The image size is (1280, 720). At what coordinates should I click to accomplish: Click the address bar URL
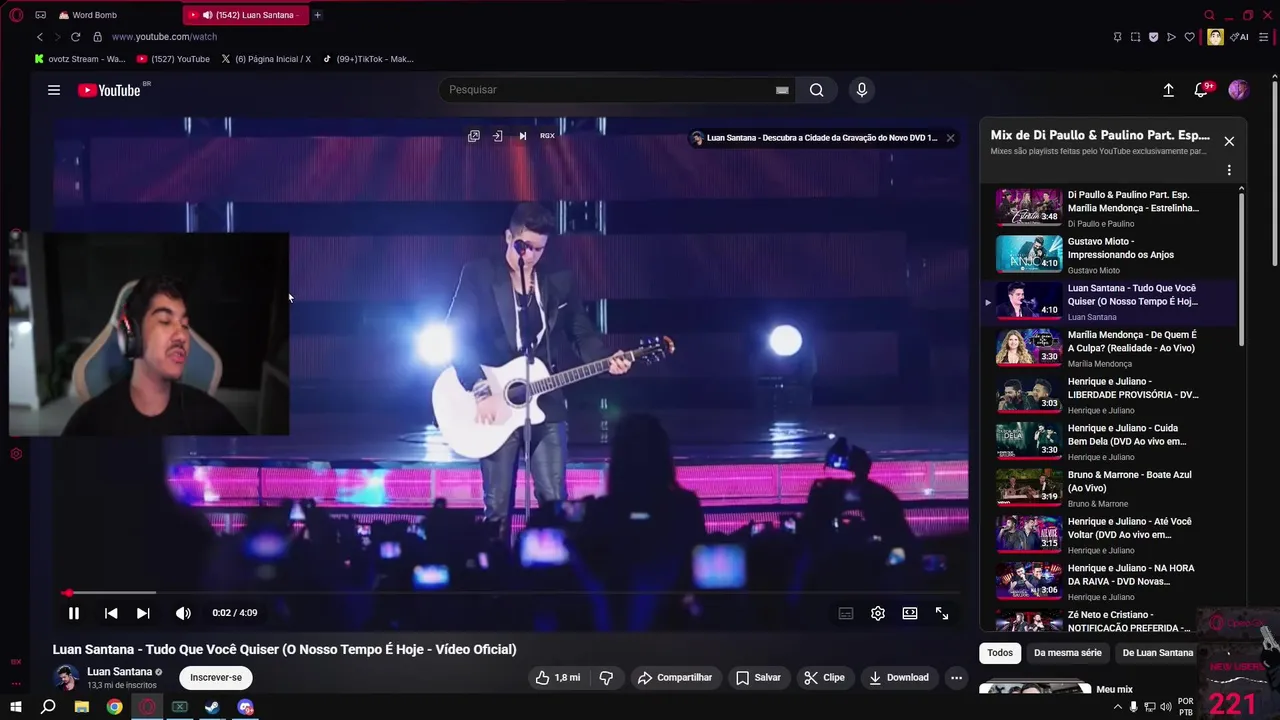[164, 37]
